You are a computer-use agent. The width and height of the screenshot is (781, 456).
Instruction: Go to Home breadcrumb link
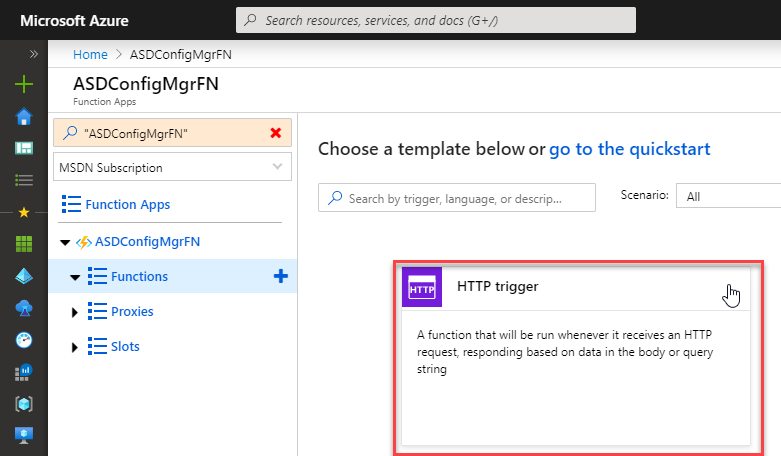[x=90, y=54]
